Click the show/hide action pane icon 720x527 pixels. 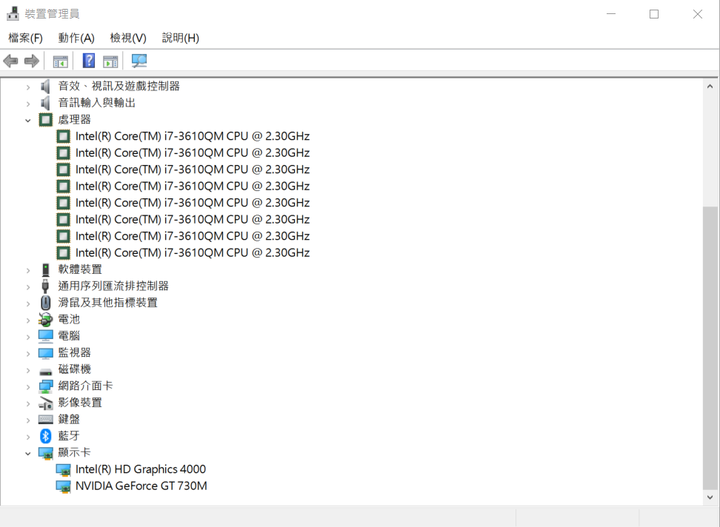coord(110,61)
